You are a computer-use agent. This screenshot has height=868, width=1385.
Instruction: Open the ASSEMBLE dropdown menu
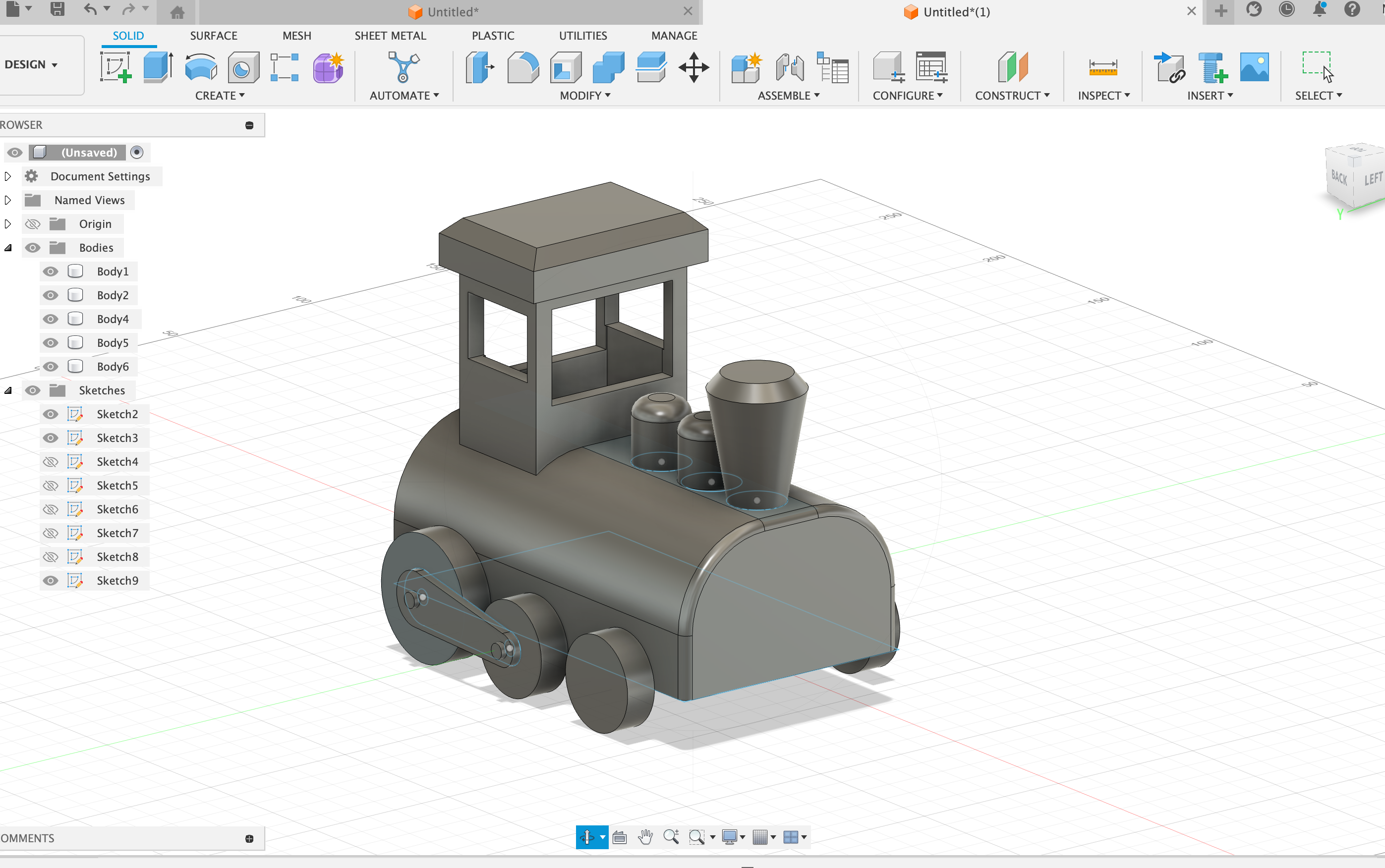point(788,95)
